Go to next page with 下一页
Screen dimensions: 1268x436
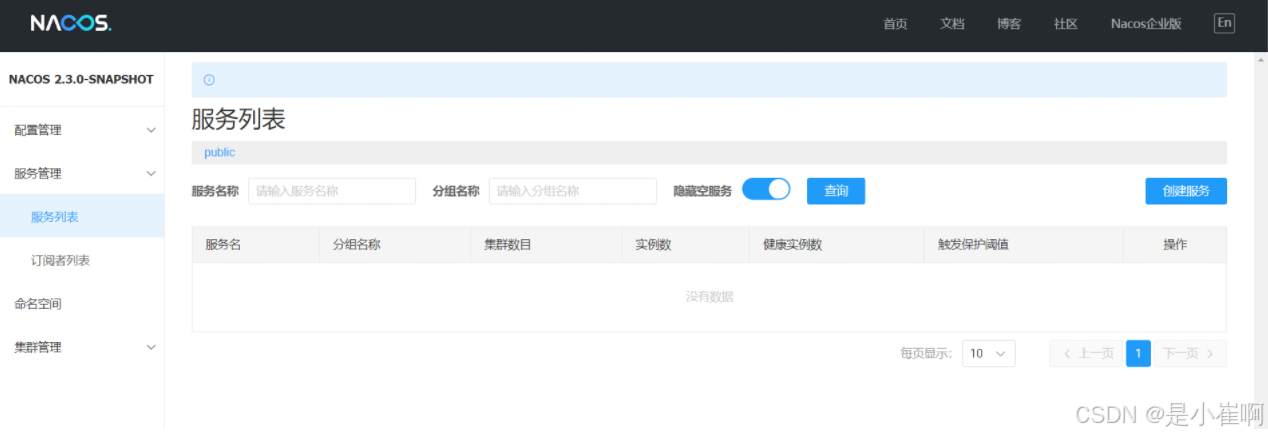1190,353
